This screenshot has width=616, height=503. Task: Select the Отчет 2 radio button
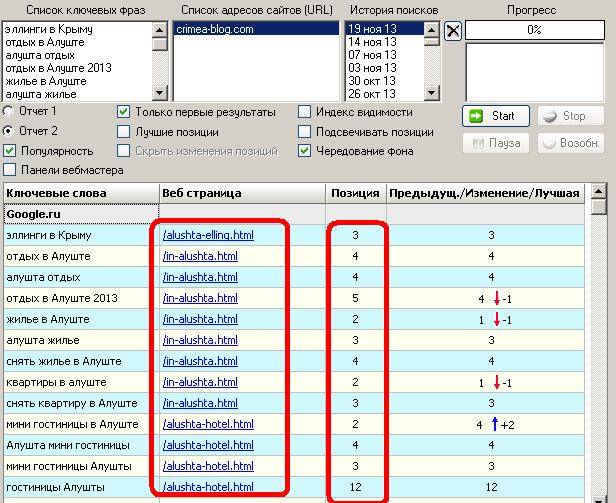(8, 131)
